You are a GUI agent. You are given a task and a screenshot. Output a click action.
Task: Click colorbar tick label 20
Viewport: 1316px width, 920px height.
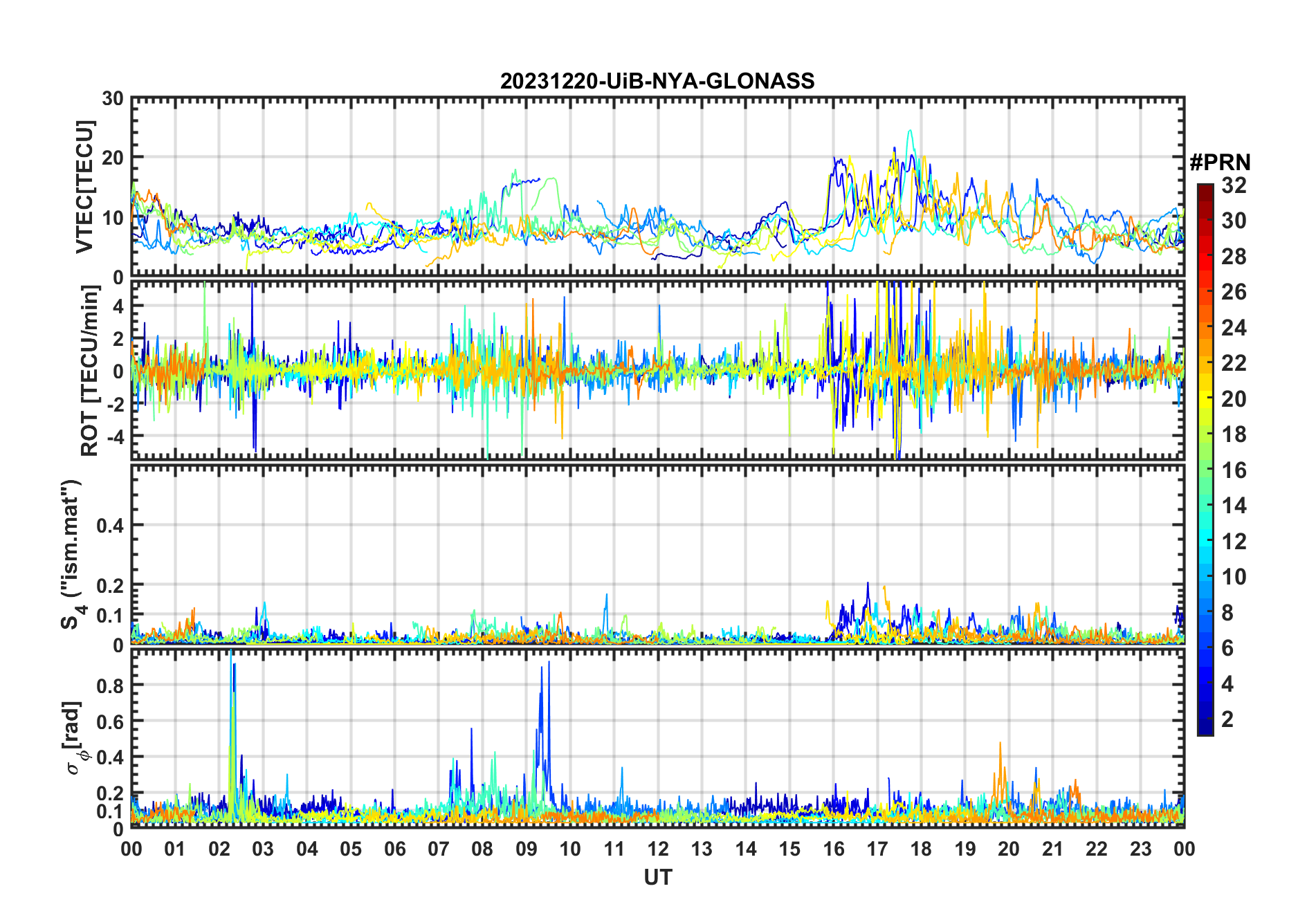tap(1234, 399)
